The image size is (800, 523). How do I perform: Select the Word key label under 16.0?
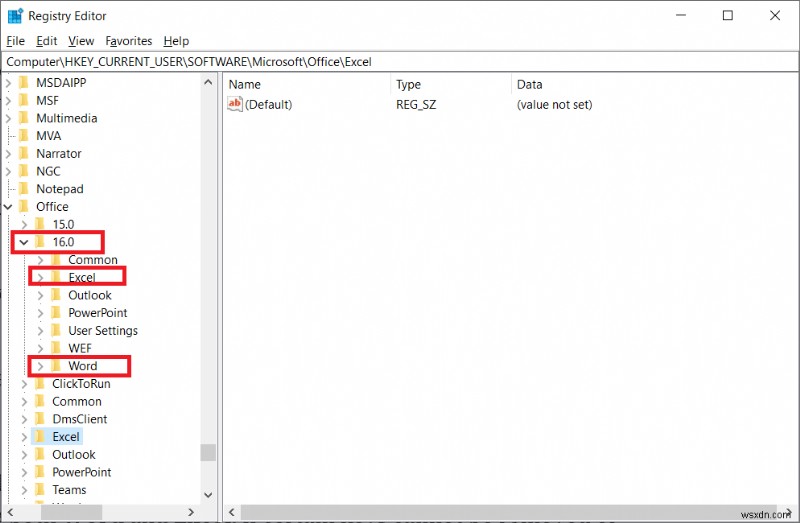point(83,366)
